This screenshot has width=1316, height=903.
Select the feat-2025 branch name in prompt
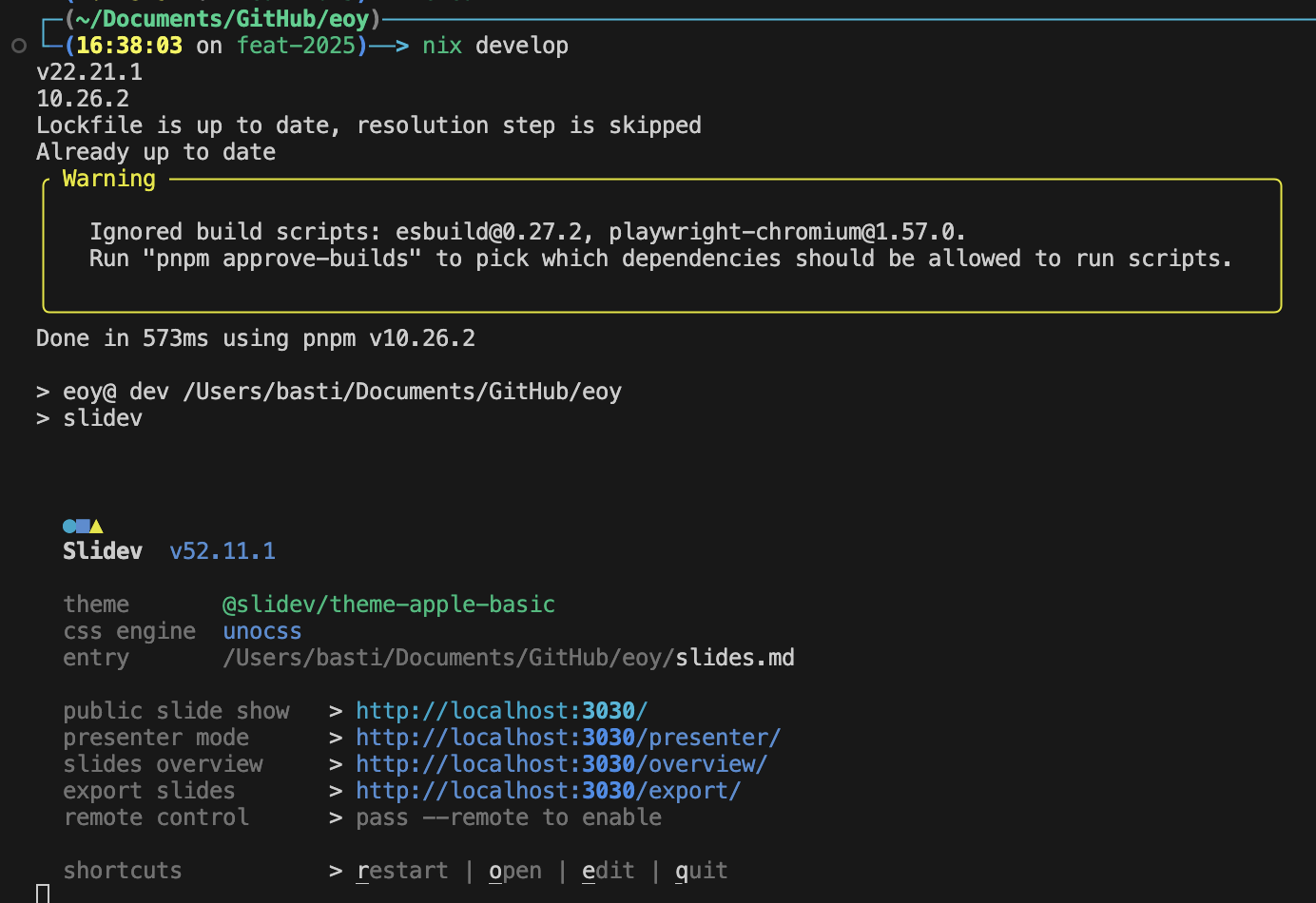click(x=296, y=46)
